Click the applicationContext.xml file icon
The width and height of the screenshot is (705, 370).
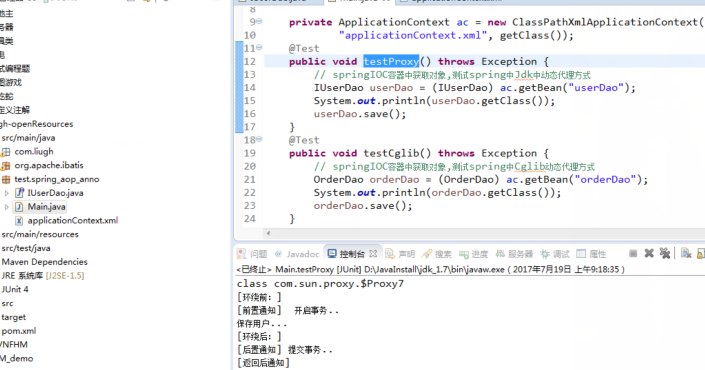(19, 220)
